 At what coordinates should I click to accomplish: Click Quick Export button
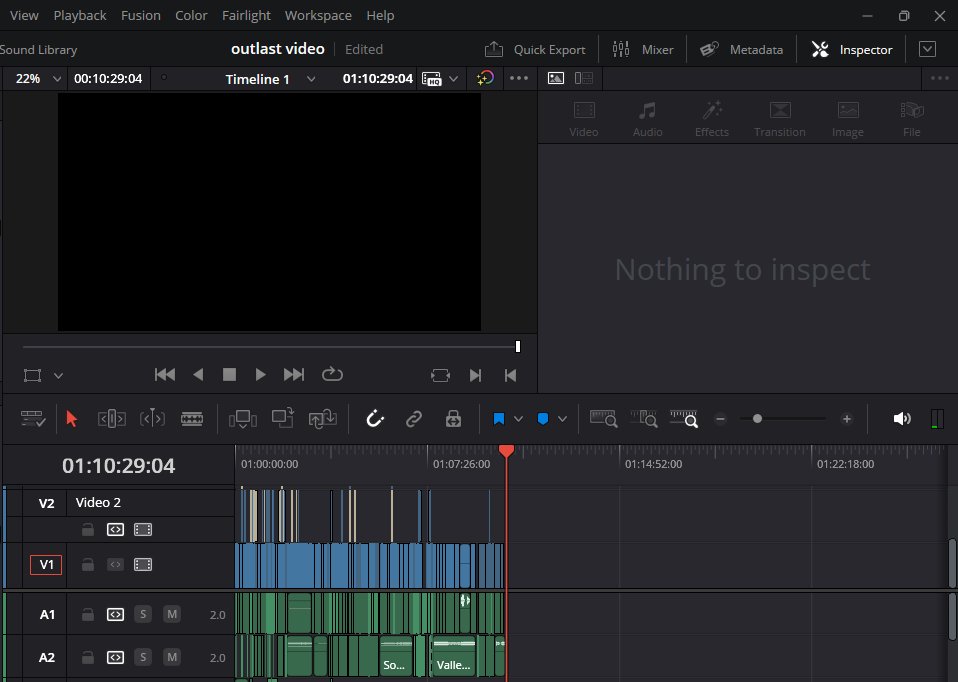pyautogui.click(x=535, y=50)
